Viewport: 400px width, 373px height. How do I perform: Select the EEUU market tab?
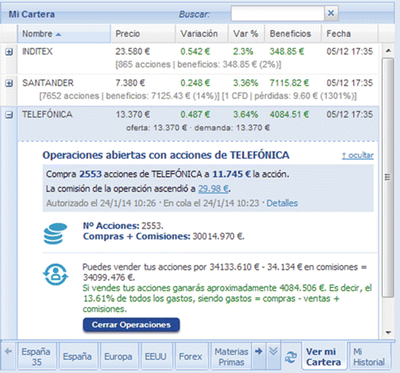click(155, 357)
